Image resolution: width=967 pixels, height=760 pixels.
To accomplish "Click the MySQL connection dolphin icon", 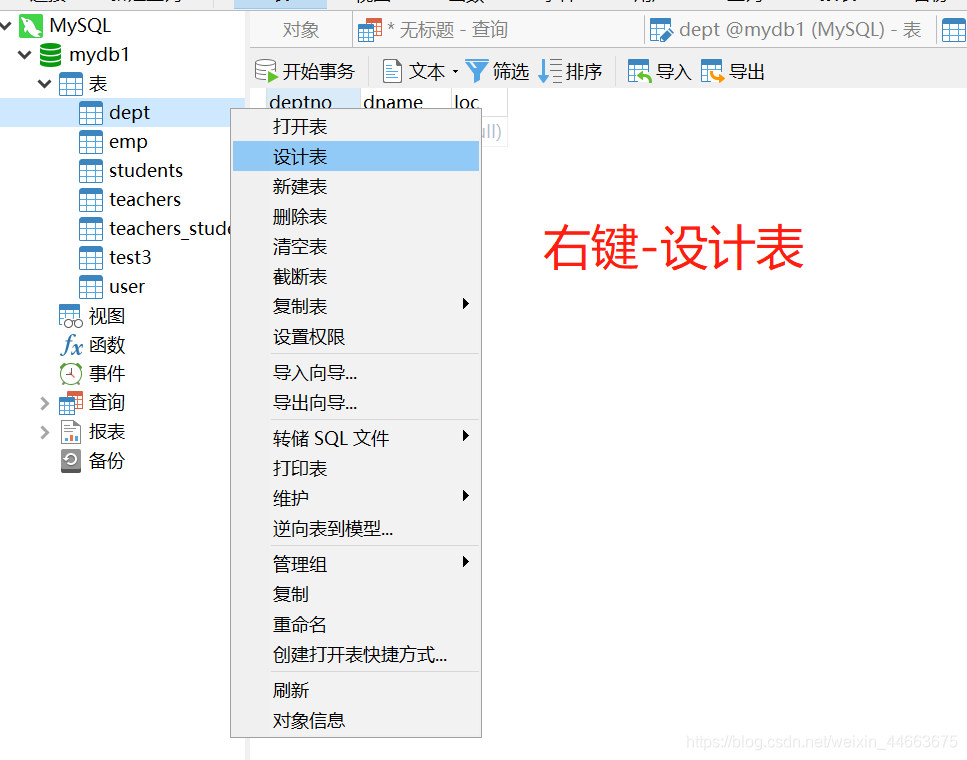I will click(31, 26).
